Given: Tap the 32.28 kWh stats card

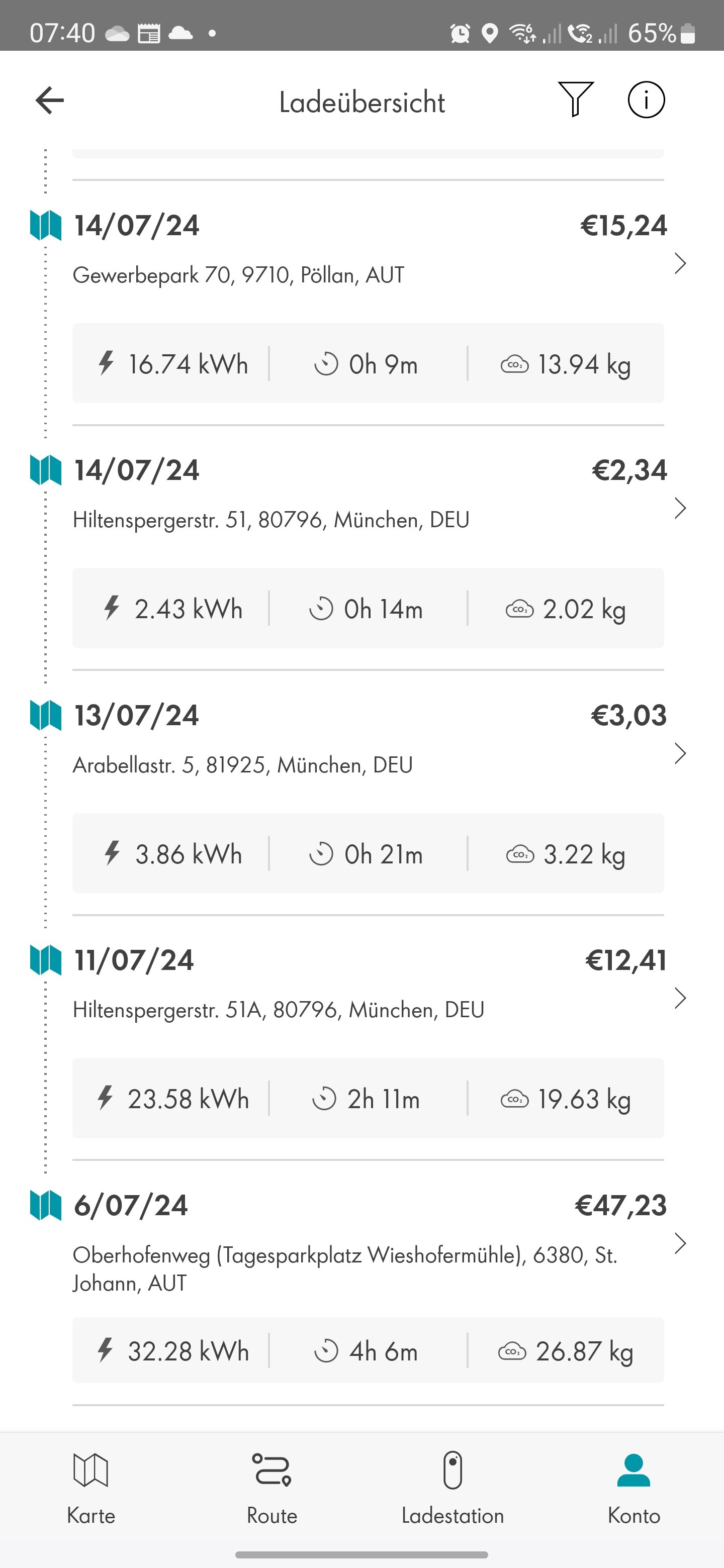Looking at the screenshot, I should tap(368, 1351).
